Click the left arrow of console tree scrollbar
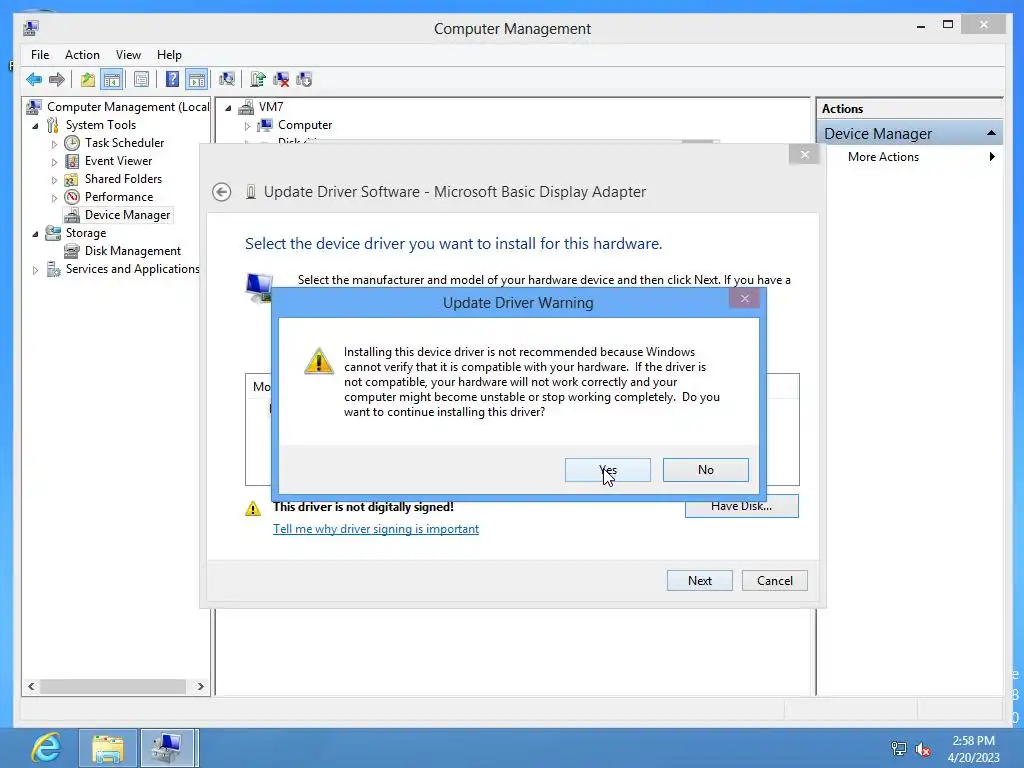Image resolution: width=1024 pixels, height=768 pixels. pyautogui.click(x=31, y=686)
